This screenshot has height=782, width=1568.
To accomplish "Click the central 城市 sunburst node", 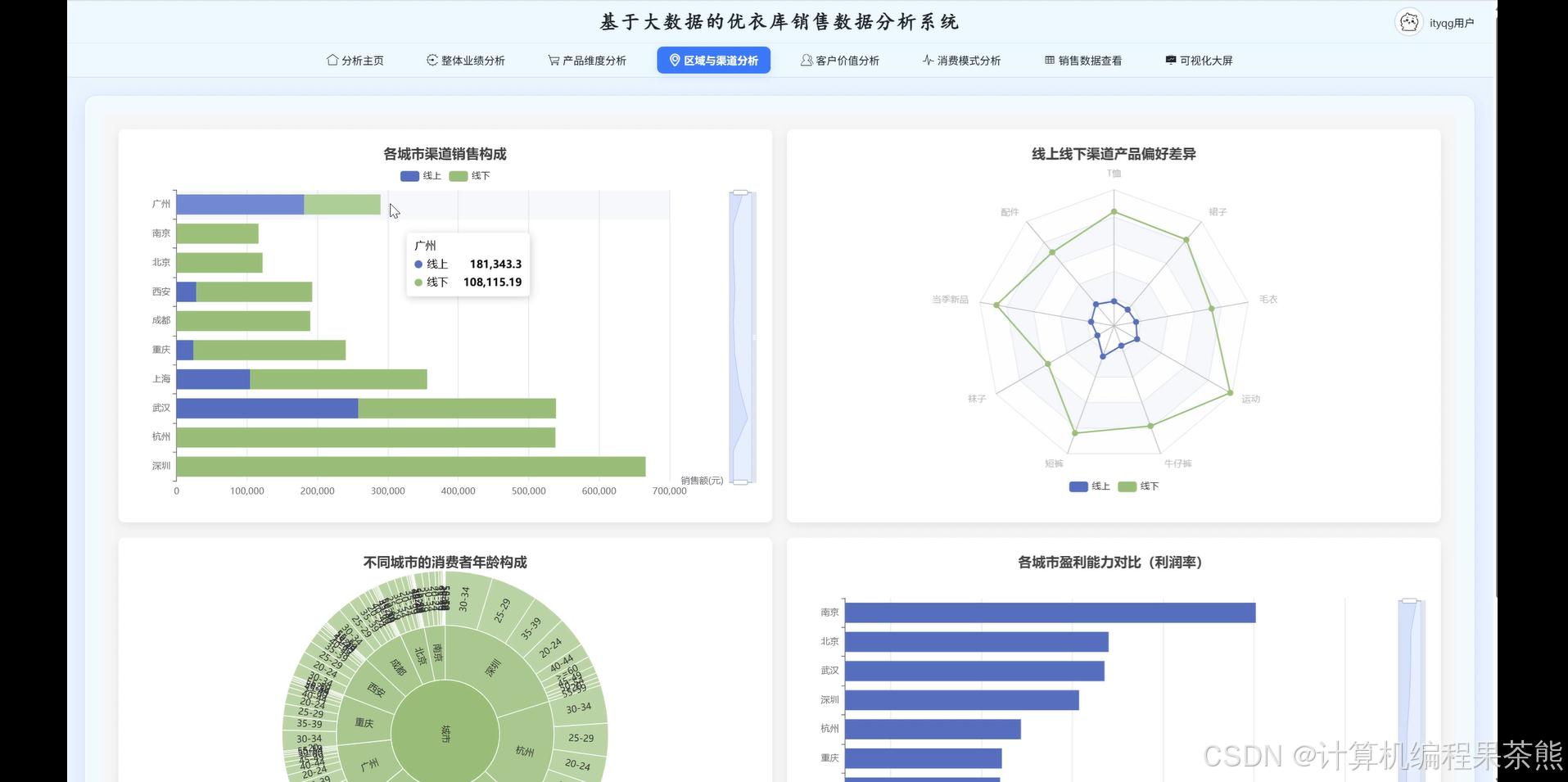I will pyautogui.click(x=445, y=734).
